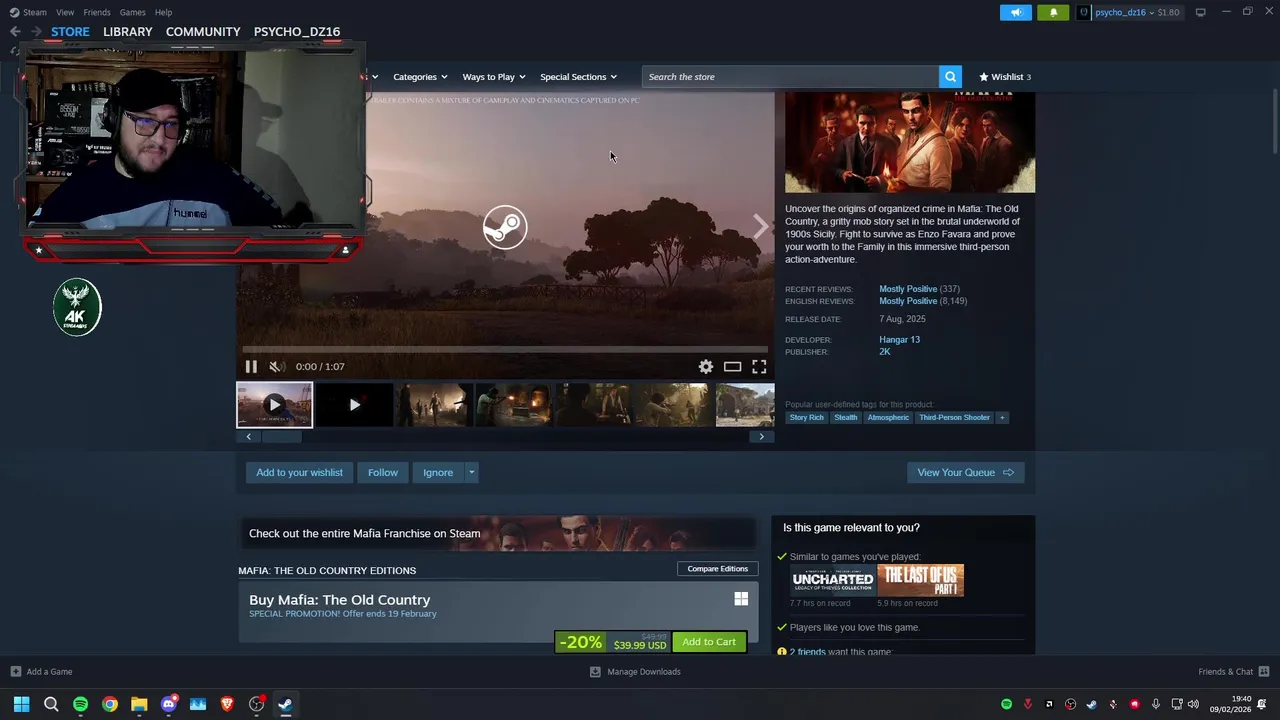Select the Third-Person Shooter tag
Screen dimensions: 1280x720
(954, 418)
